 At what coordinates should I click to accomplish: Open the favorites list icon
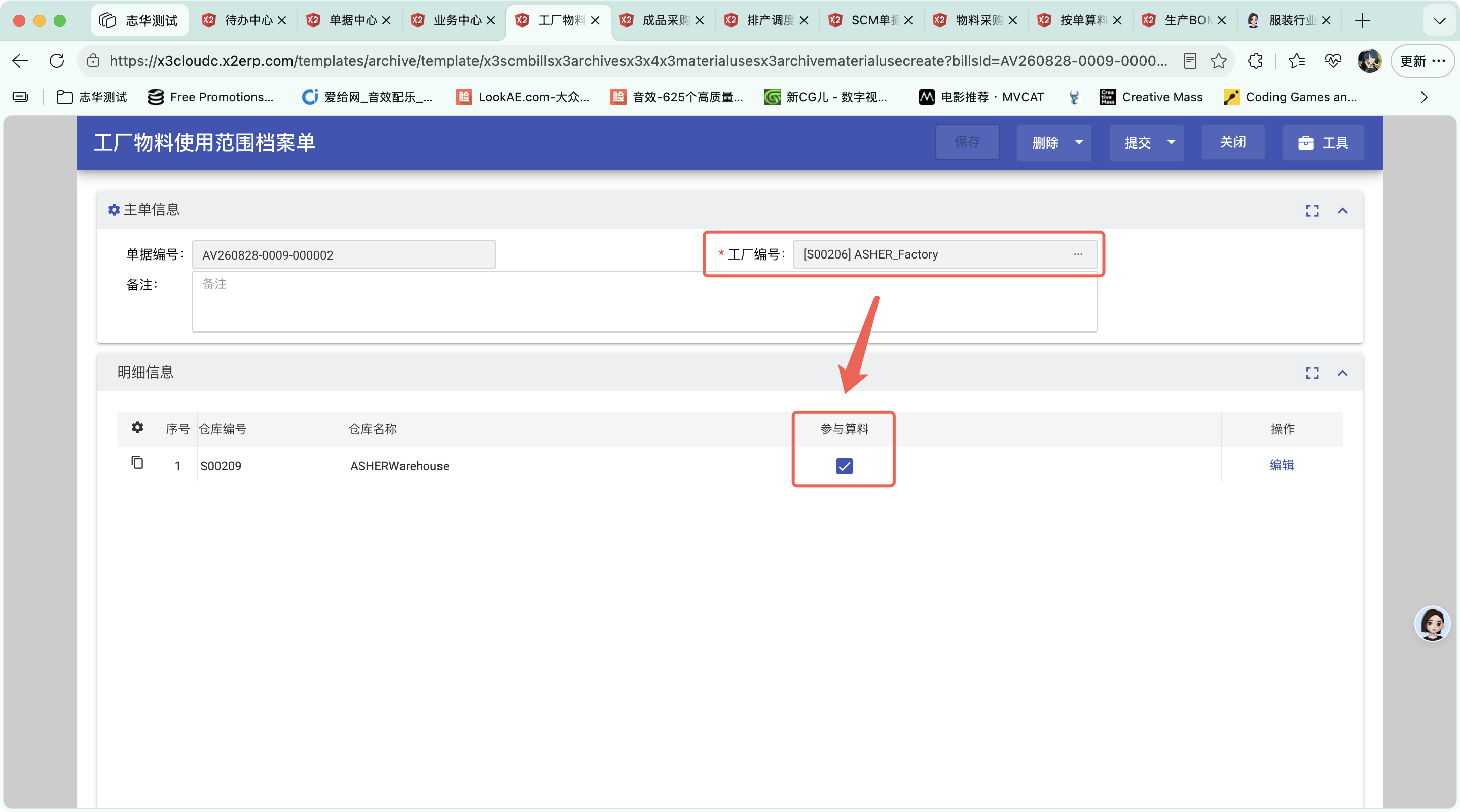1296,61
